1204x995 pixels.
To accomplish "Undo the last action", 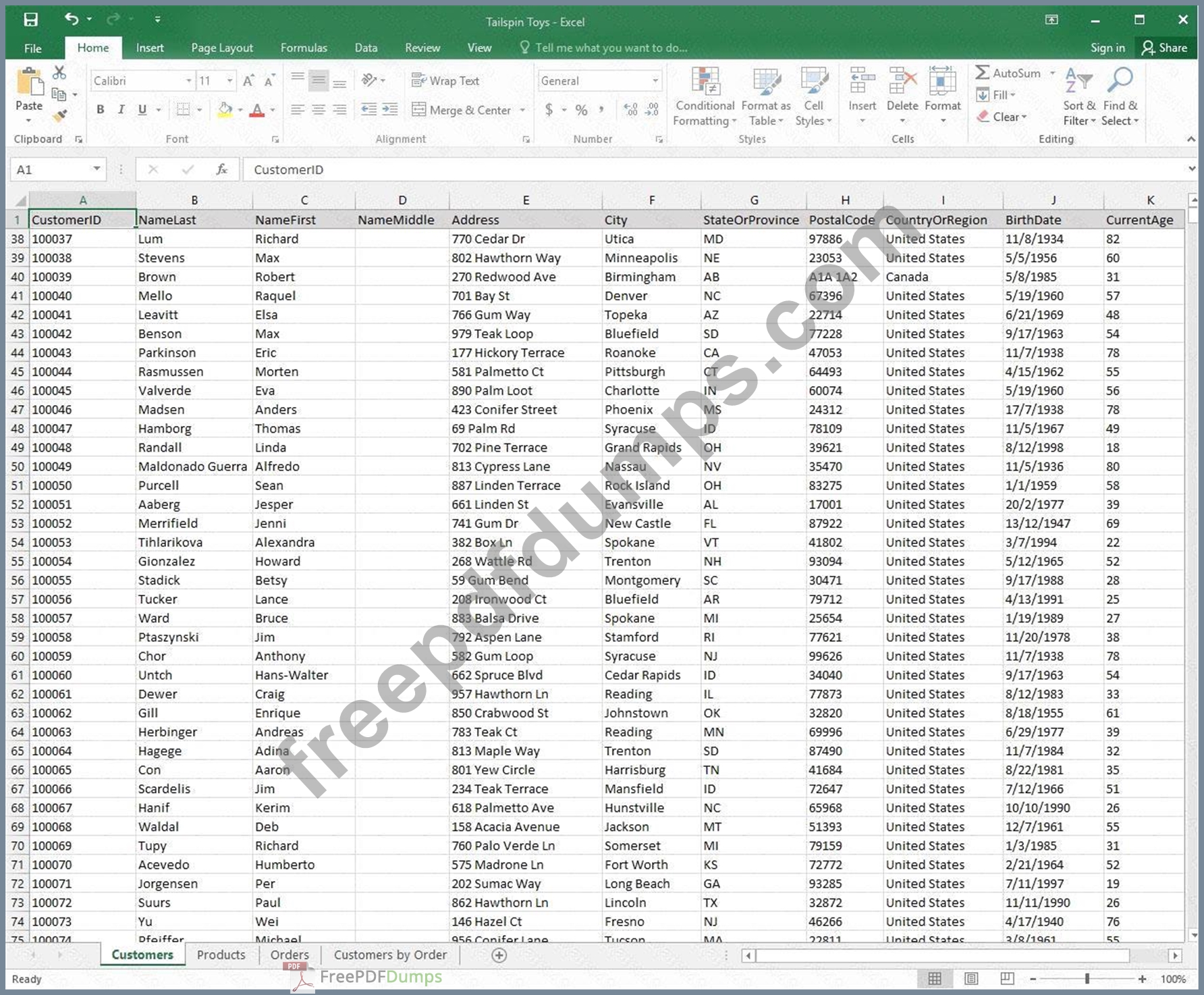I will point(71,19).
